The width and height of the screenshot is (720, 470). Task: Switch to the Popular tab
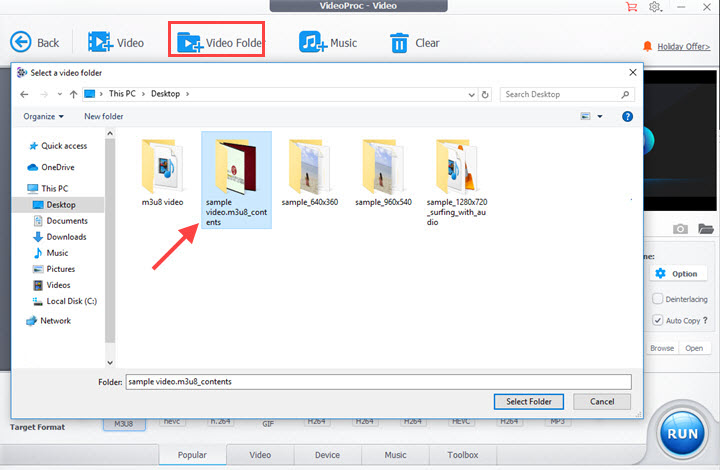pos(192,455)
